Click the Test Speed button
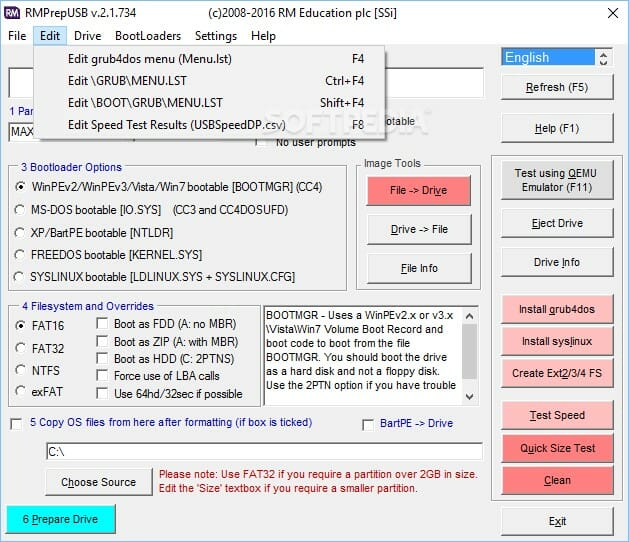Image resolution: width=629 pixels, height=542 pixels. pyautogui.click(x=557, y=415)
